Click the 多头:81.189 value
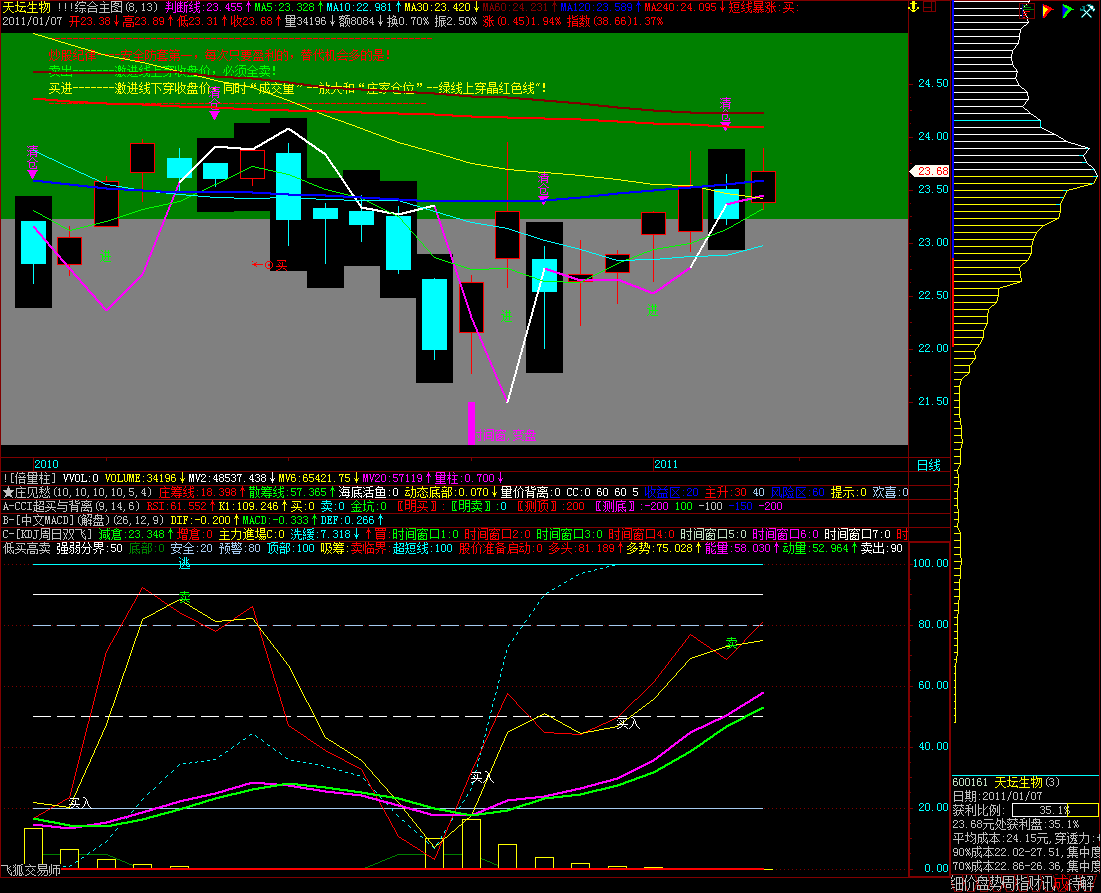 581,548
